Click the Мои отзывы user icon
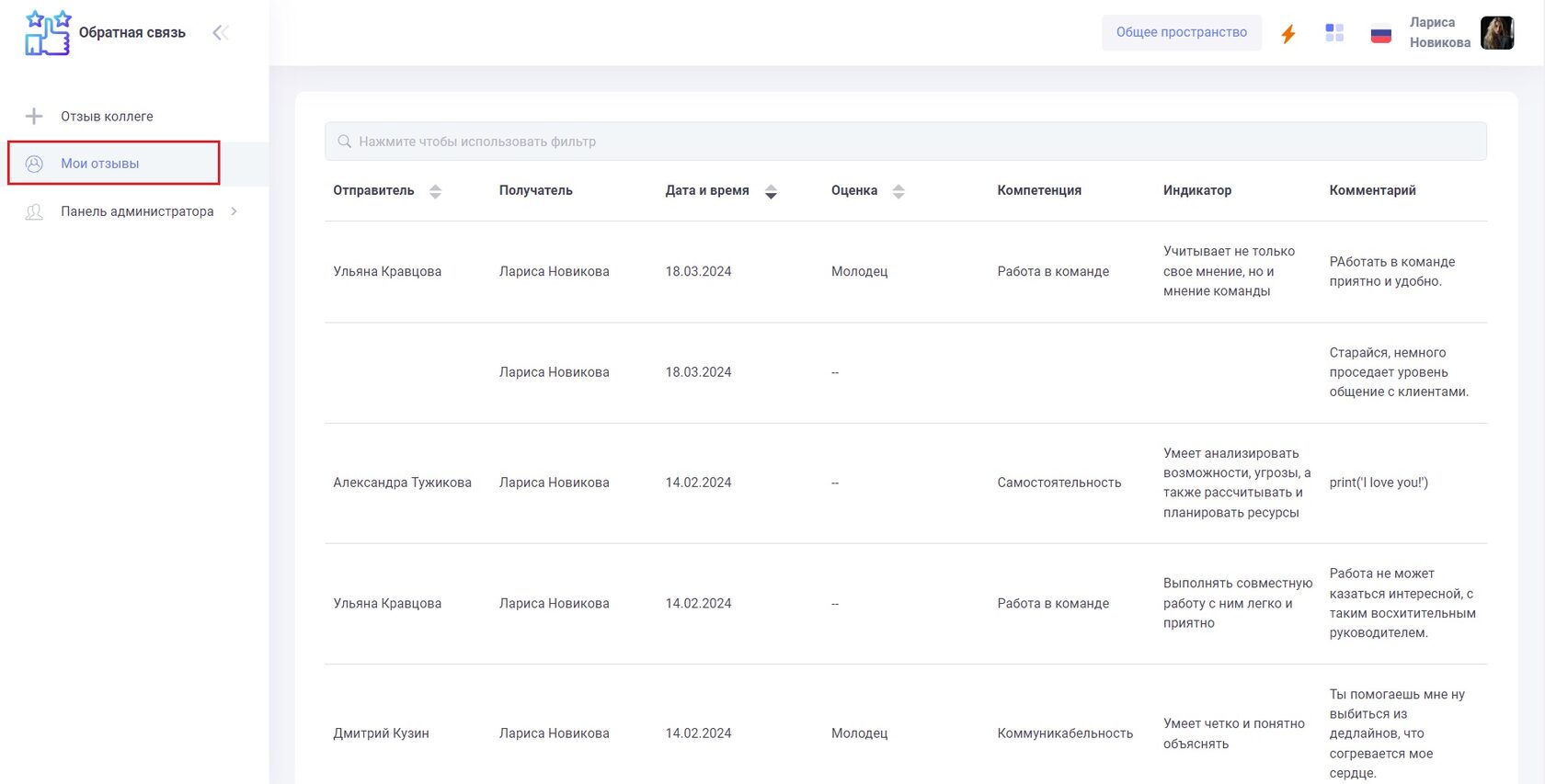 tap(34, 164)
